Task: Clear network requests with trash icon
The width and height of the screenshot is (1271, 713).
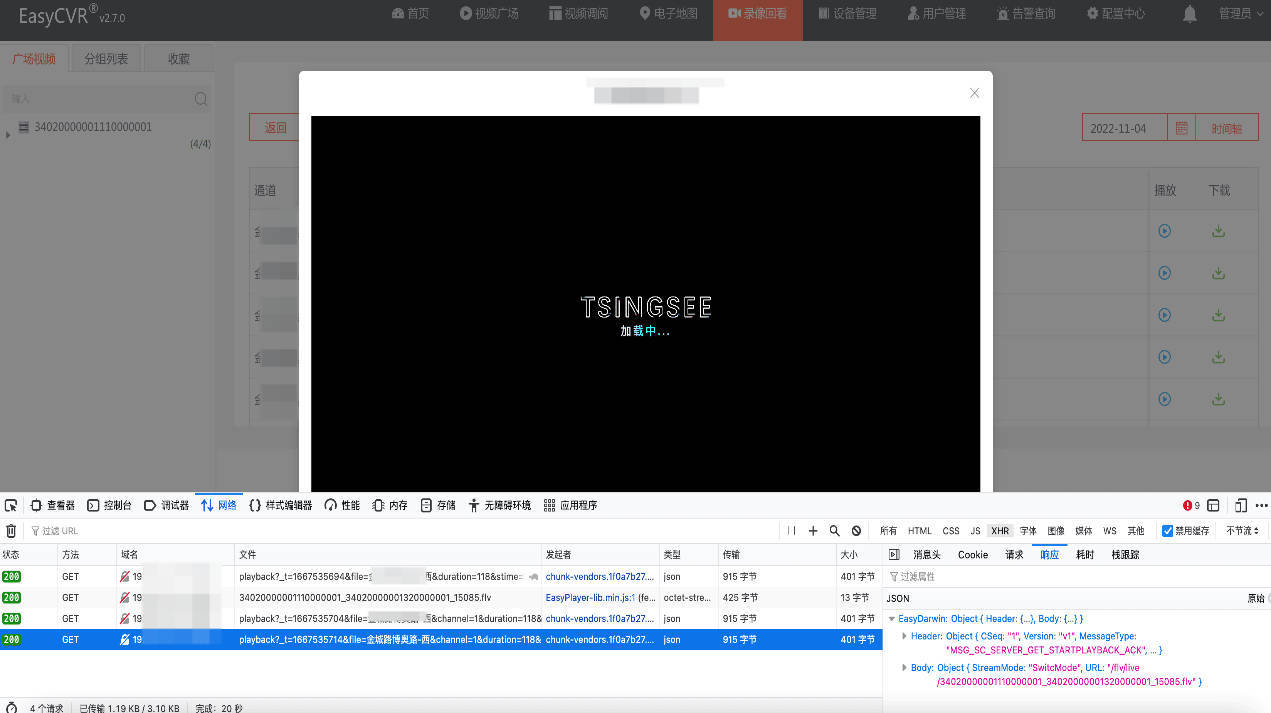Action: tap(11, 531)
